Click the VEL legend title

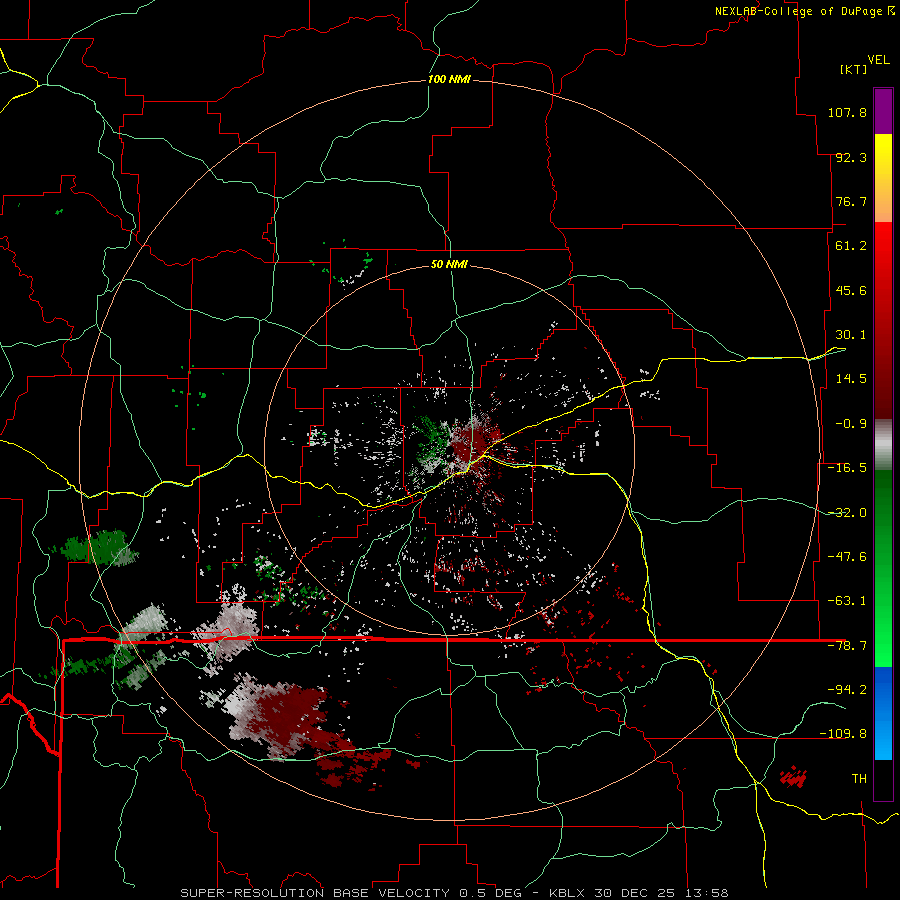click(x=878, y=60)
